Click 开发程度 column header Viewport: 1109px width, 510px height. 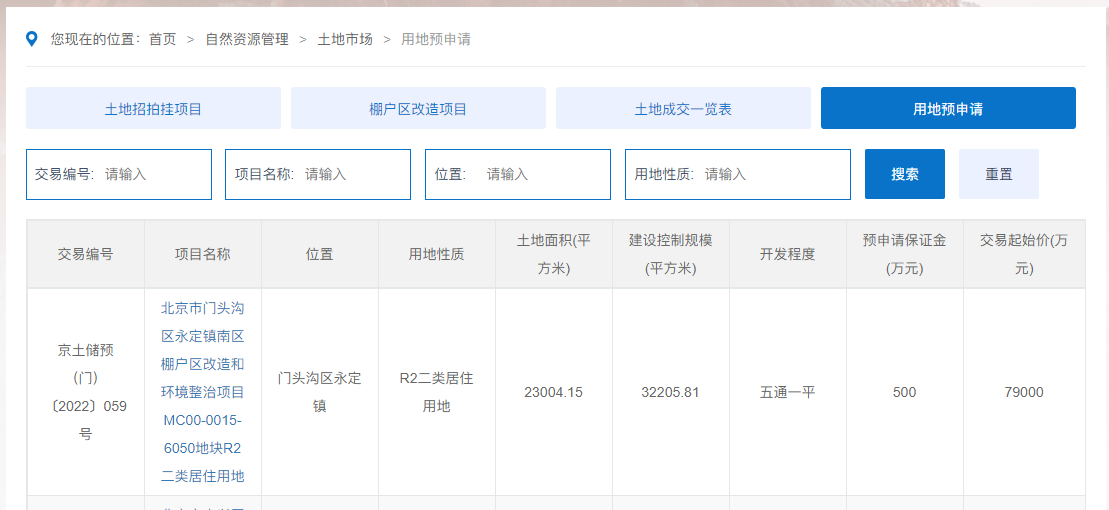coord(788,255)
